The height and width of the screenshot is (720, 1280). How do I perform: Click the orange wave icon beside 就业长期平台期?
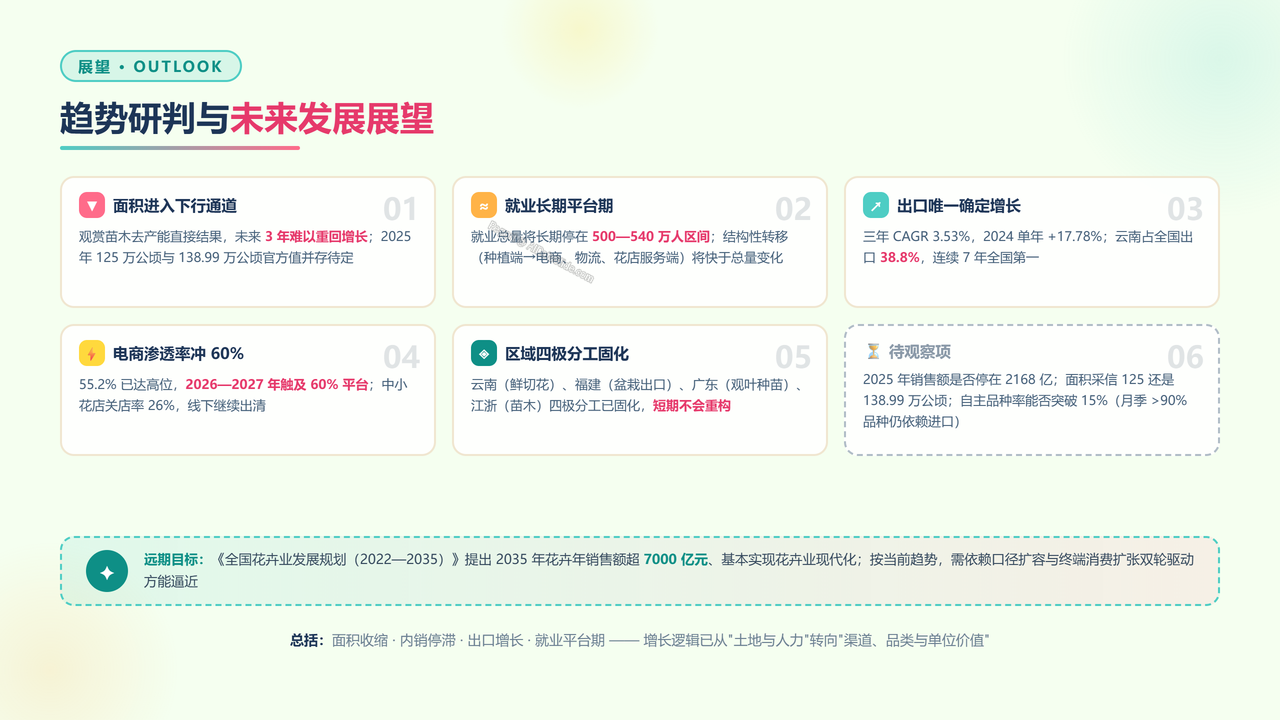click(x=484, y=206)
